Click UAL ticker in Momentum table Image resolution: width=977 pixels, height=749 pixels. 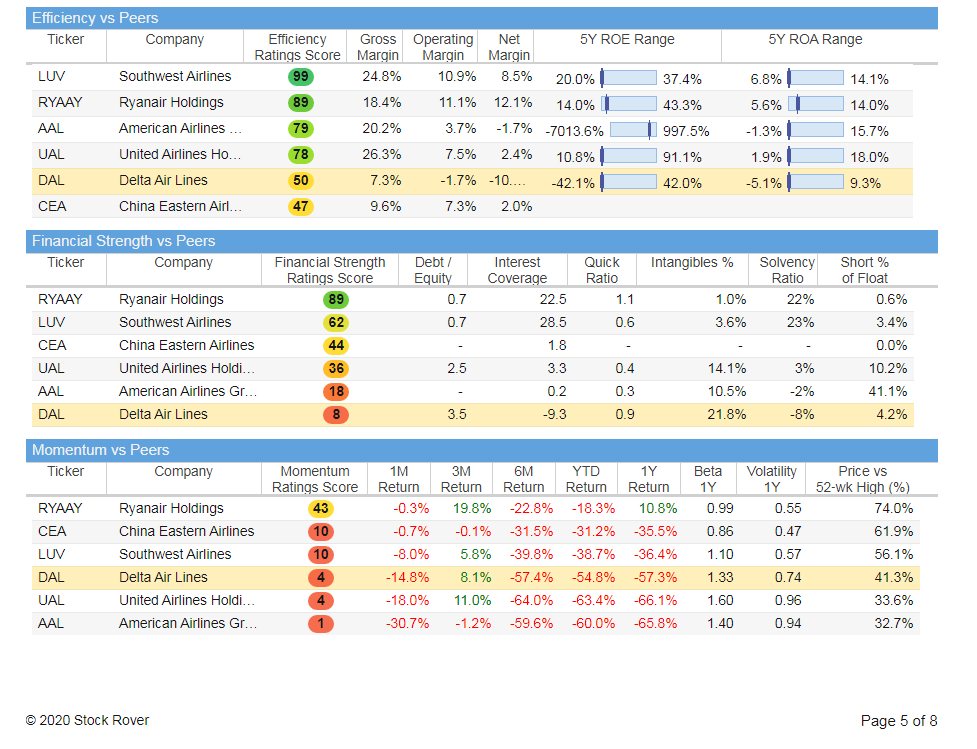[51, 601]
